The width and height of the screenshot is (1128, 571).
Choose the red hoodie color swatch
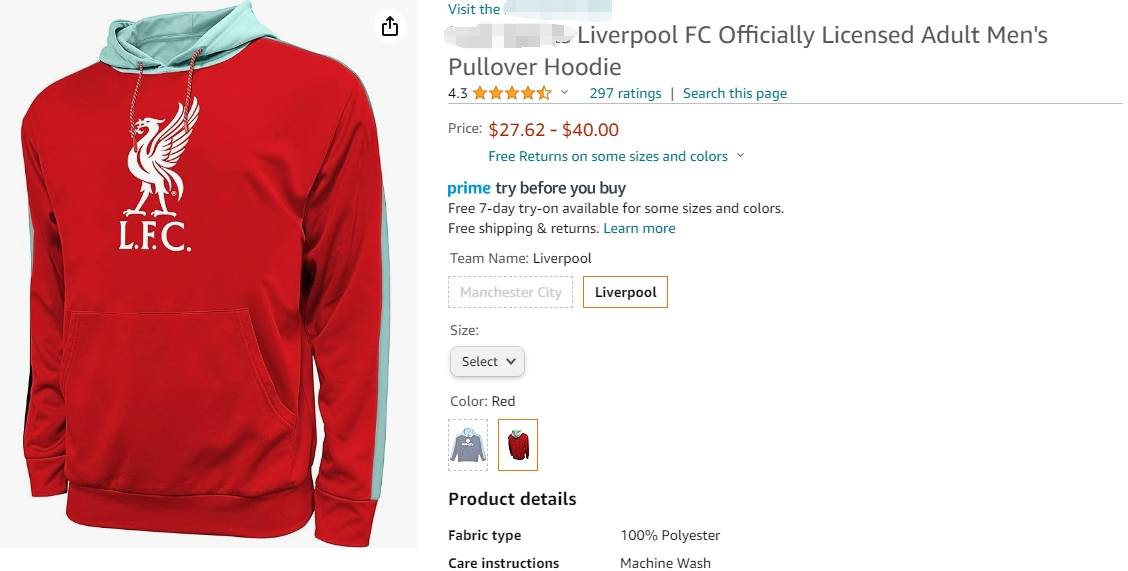[518, 445]
